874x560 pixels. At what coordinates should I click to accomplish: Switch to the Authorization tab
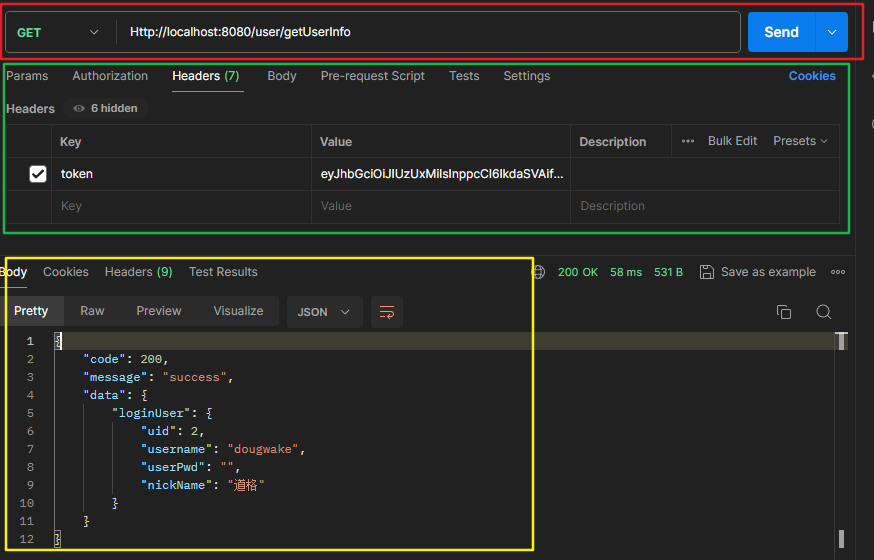[110, 76]
